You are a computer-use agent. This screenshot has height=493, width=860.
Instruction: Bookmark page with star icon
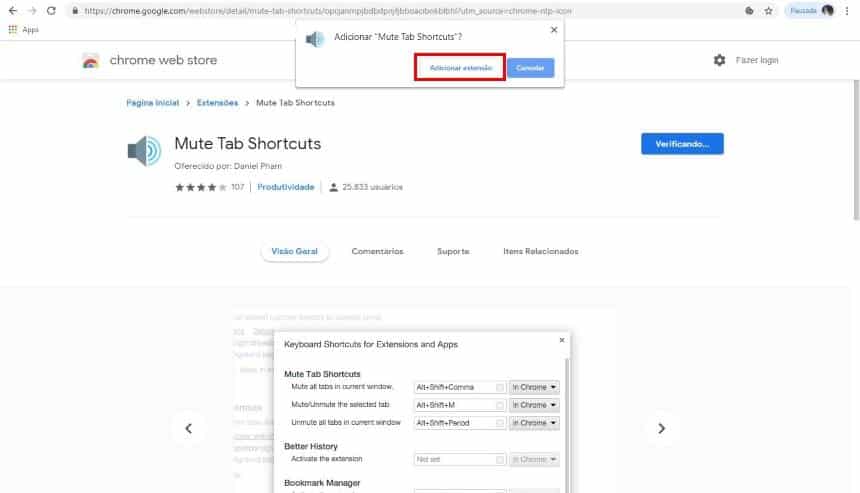tap(768, 10)
